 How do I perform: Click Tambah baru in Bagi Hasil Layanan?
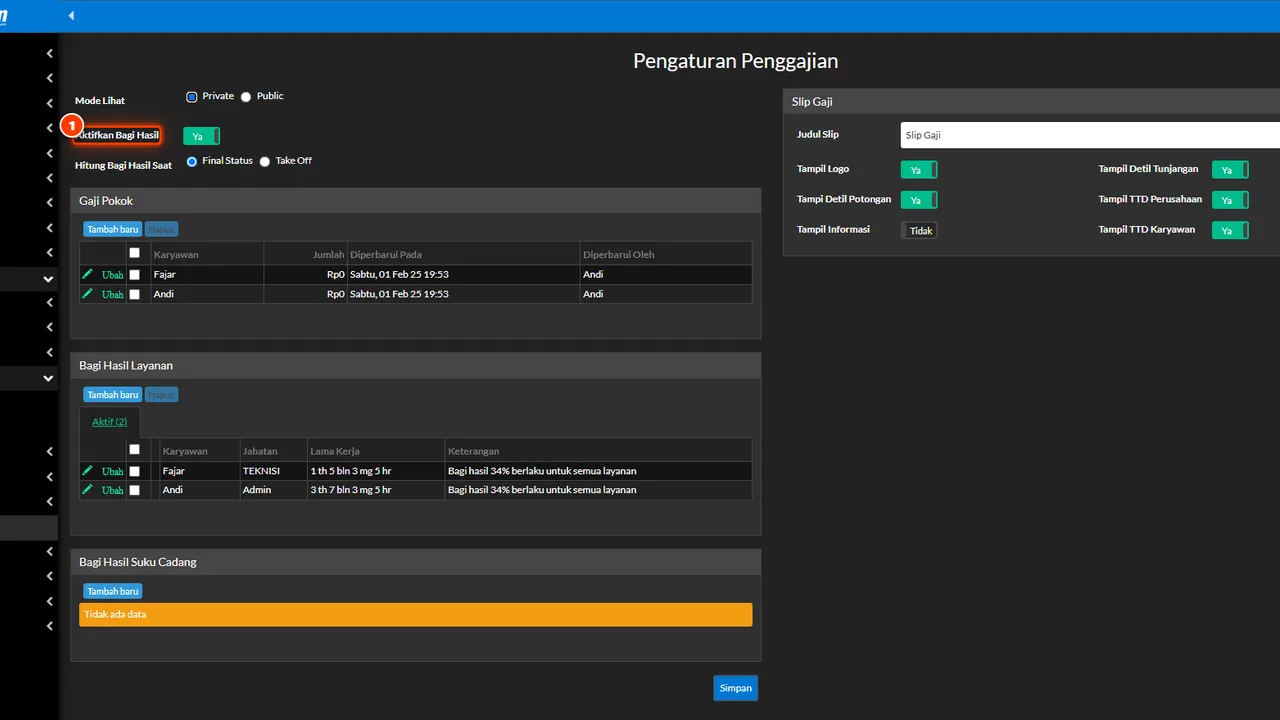click(113, 395)
